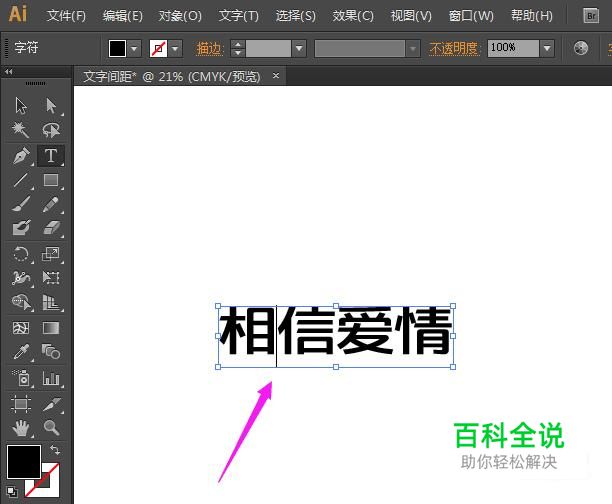Click the stroke weight input field
Image resolution: width=612 pixels, height=504 pixels.
click(x=268, y=48)
